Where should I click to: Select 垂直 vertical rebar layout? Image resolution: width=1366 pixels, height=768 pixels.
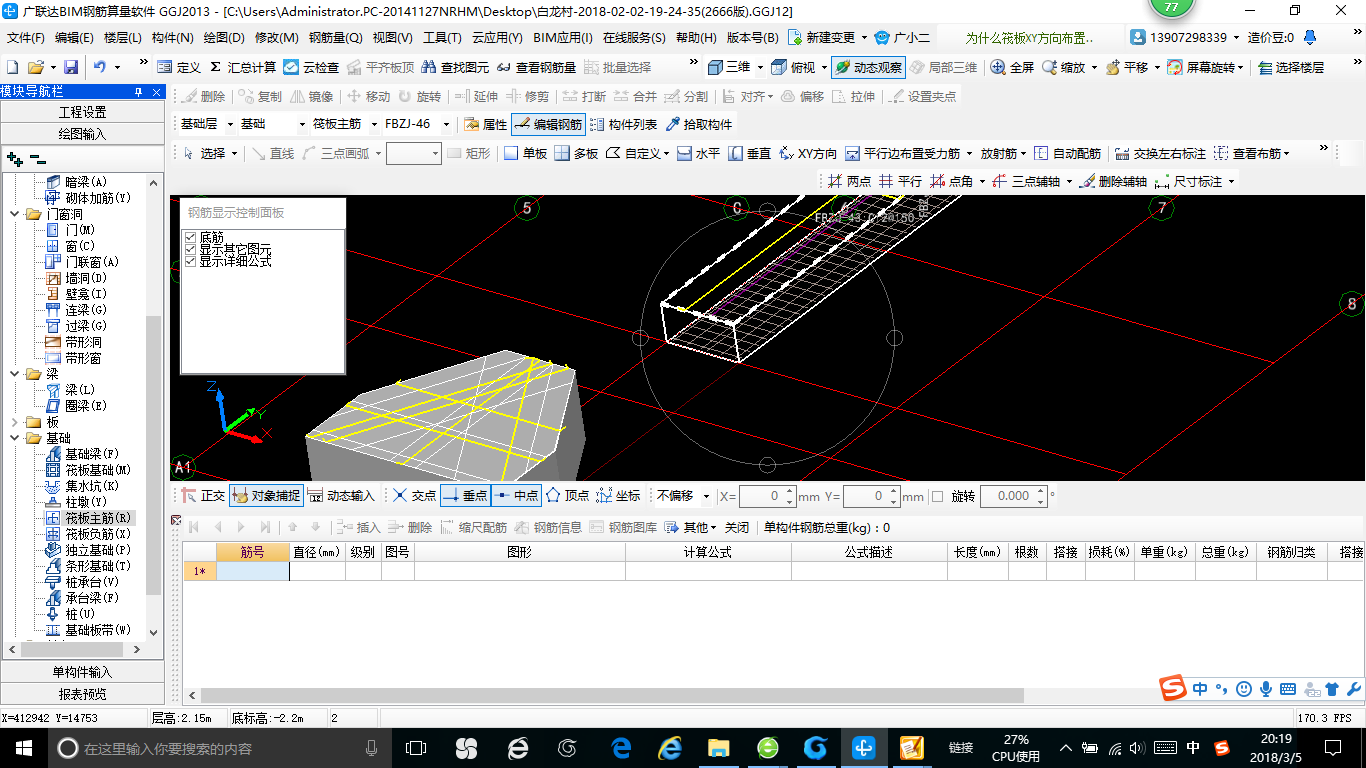coord(749,153)
